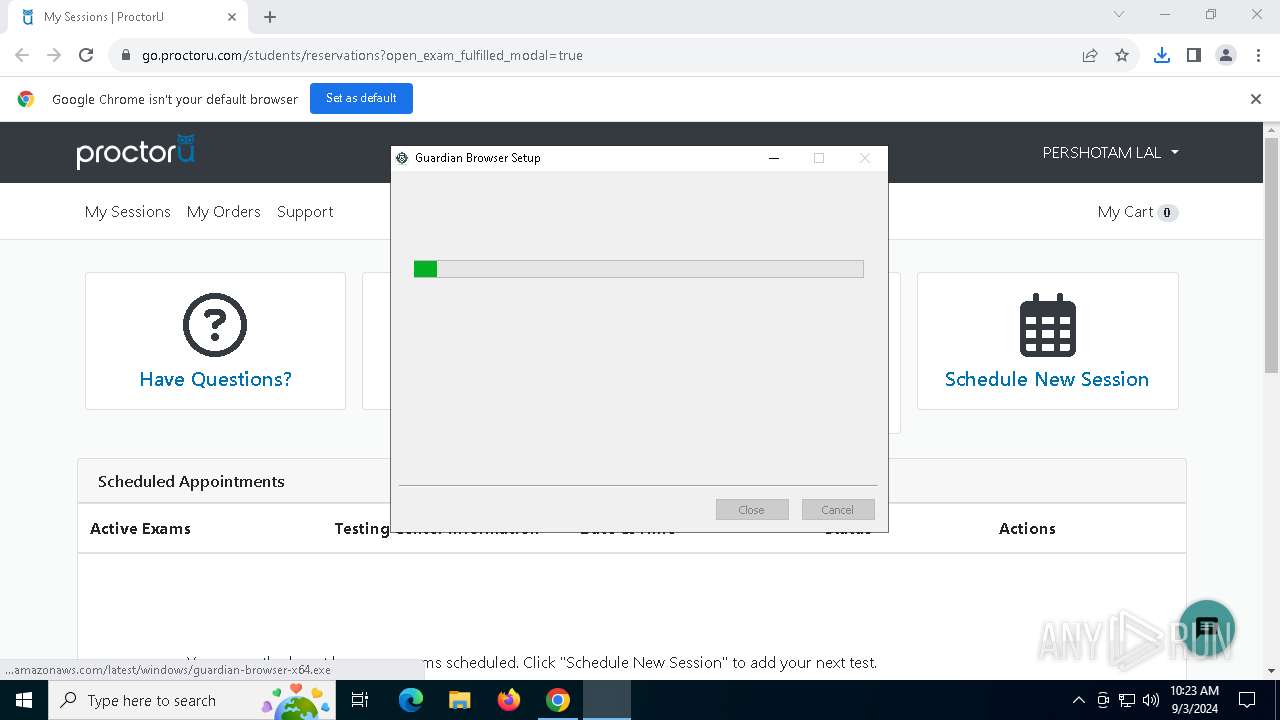This screenshot has width=1280, height=720.
Task: Go to My Sessions
Action: [x=128, y=212]
